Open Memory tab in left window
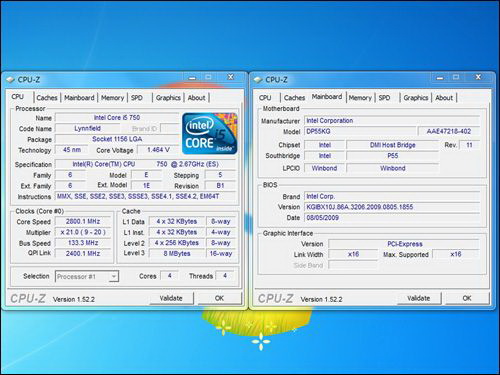The height and width of the screenshot is (375, 500). click(x=112, y=98)
